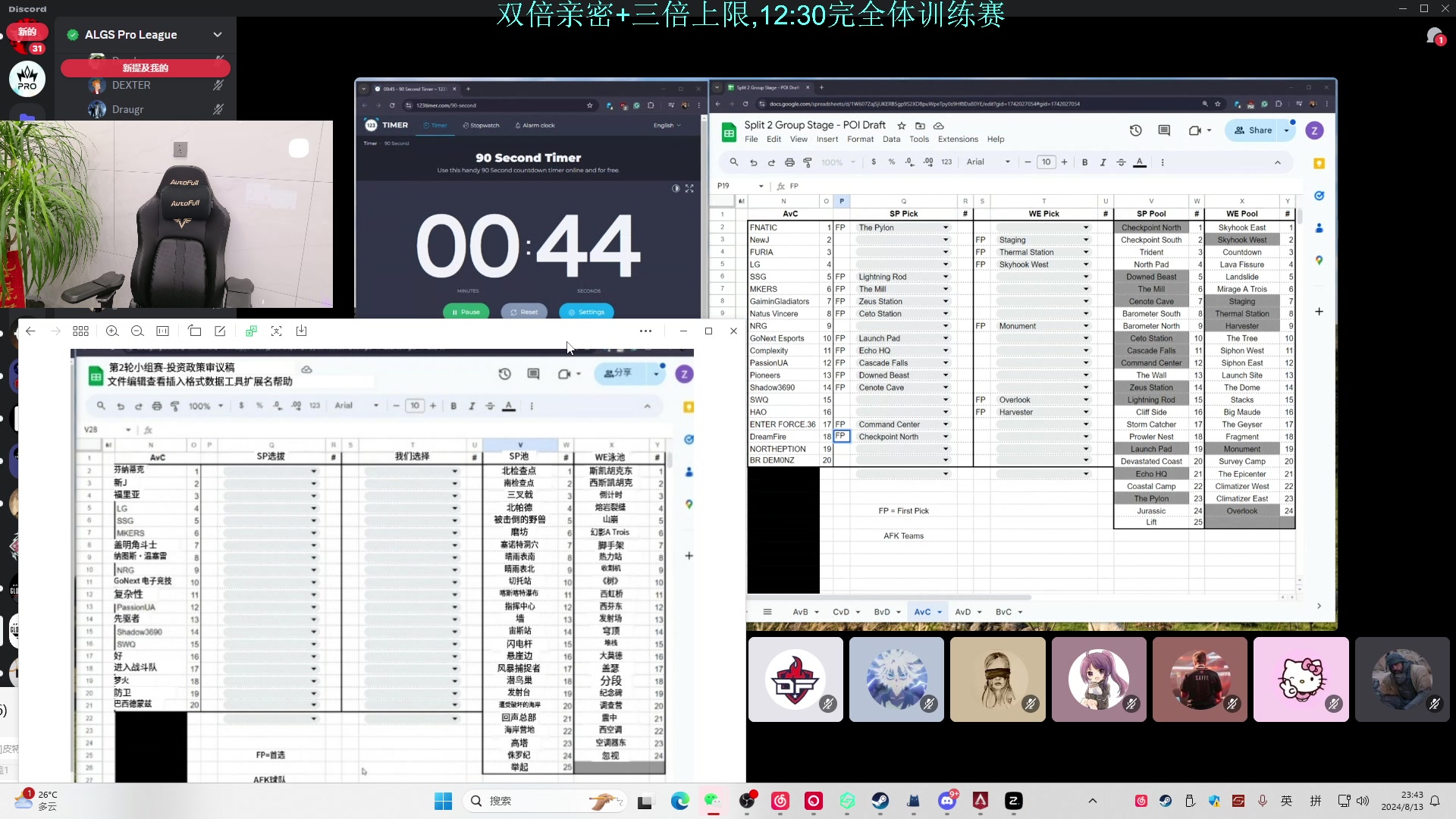Open edit mode in image viewer
The width and height of the screenshot is (1456, 819).
[x=220, y=331]
